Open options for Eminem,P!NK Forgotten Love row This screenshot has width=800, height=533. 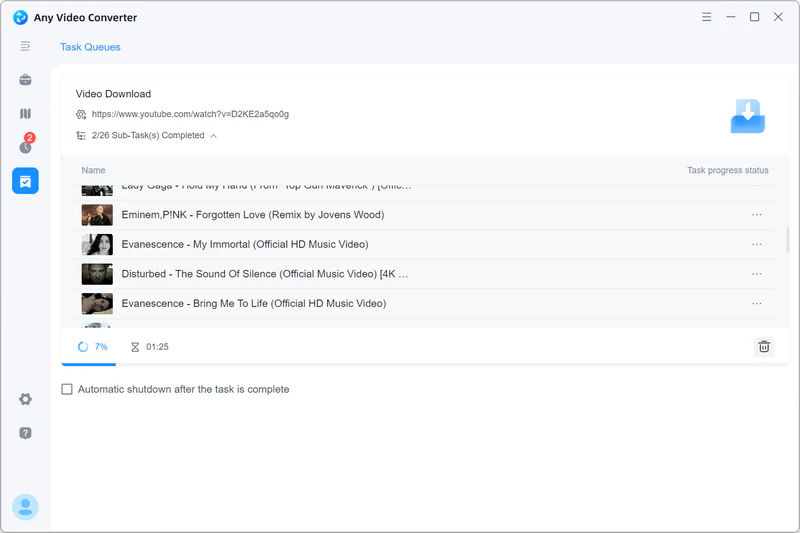[756, 215]
